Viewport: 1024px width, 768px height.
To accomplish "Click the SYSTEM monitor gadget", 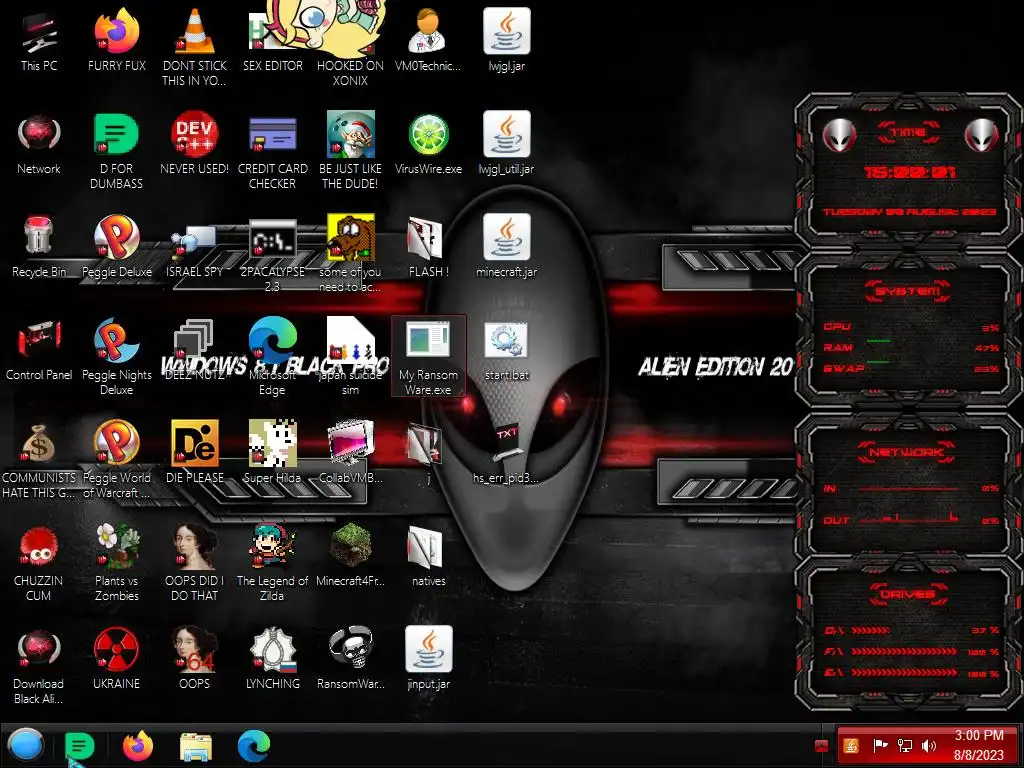I will pos(908,330).
